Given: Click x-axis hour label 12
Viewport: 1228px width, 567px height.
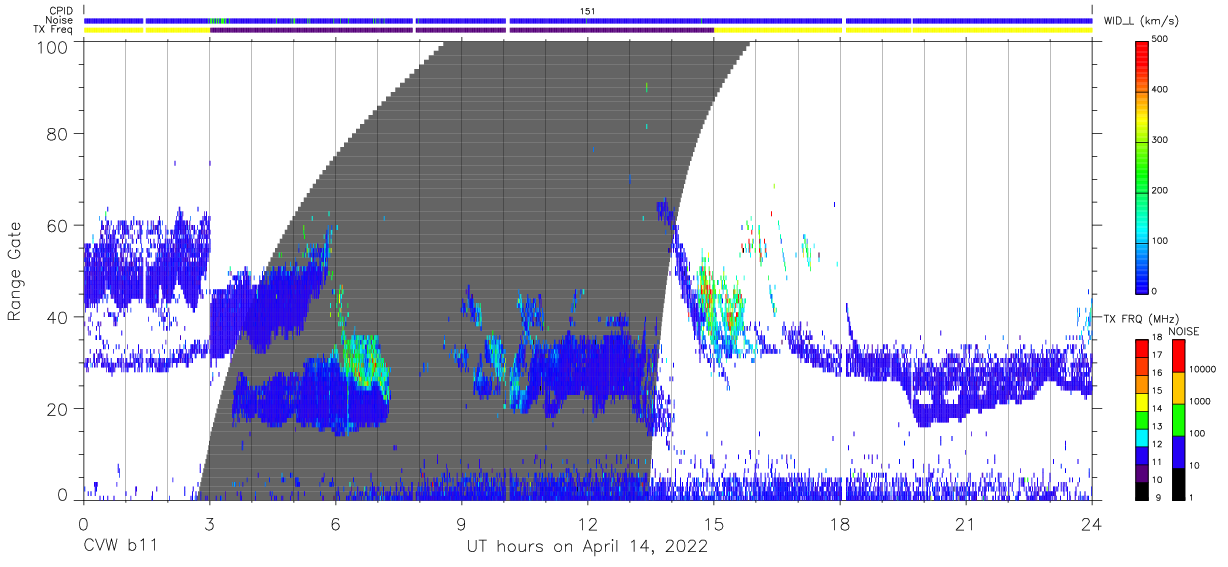Looking at the screenshot, I should click(587, 523).
